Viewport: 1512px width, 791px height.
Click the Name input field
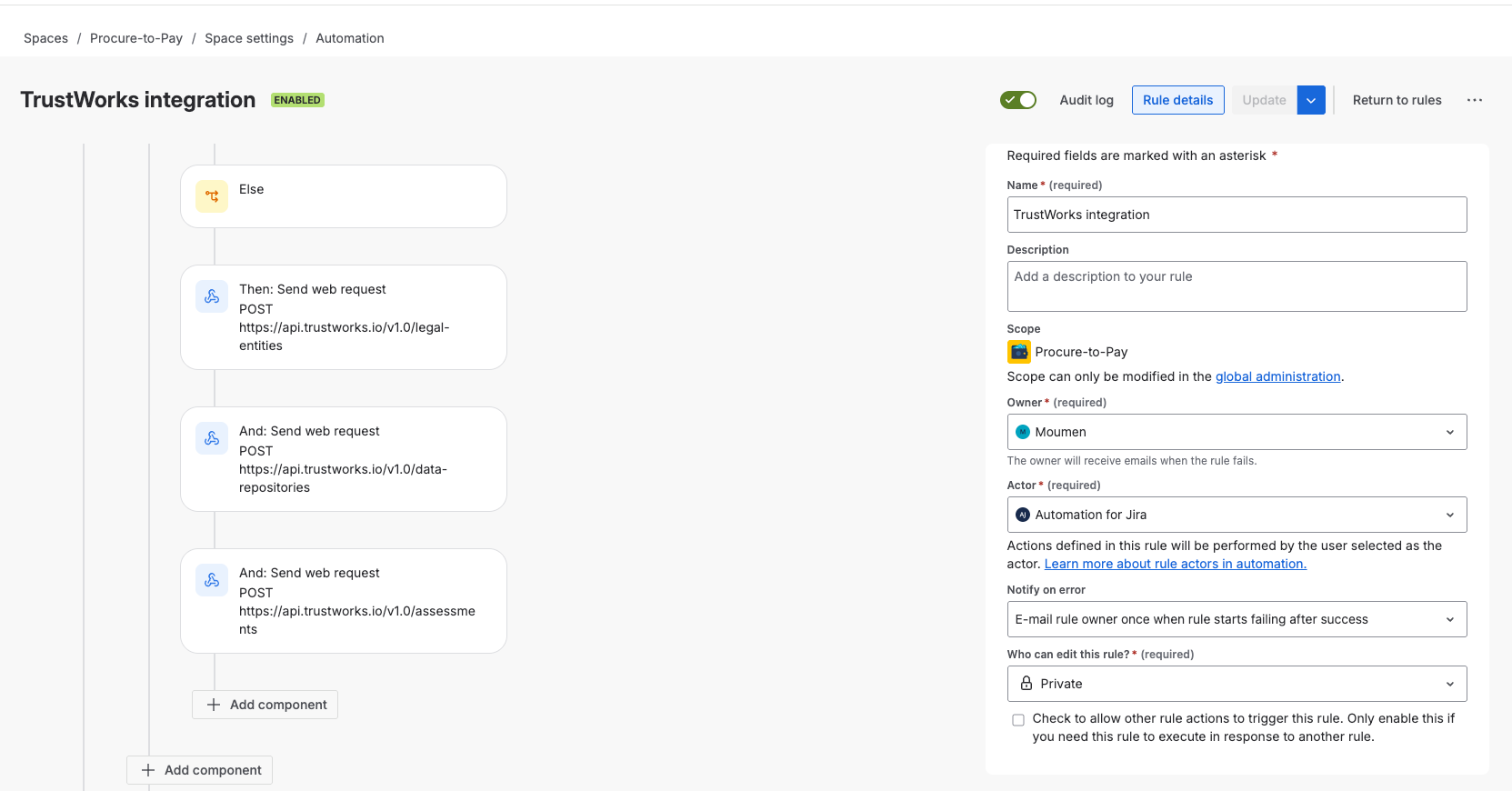point(1237,215)
